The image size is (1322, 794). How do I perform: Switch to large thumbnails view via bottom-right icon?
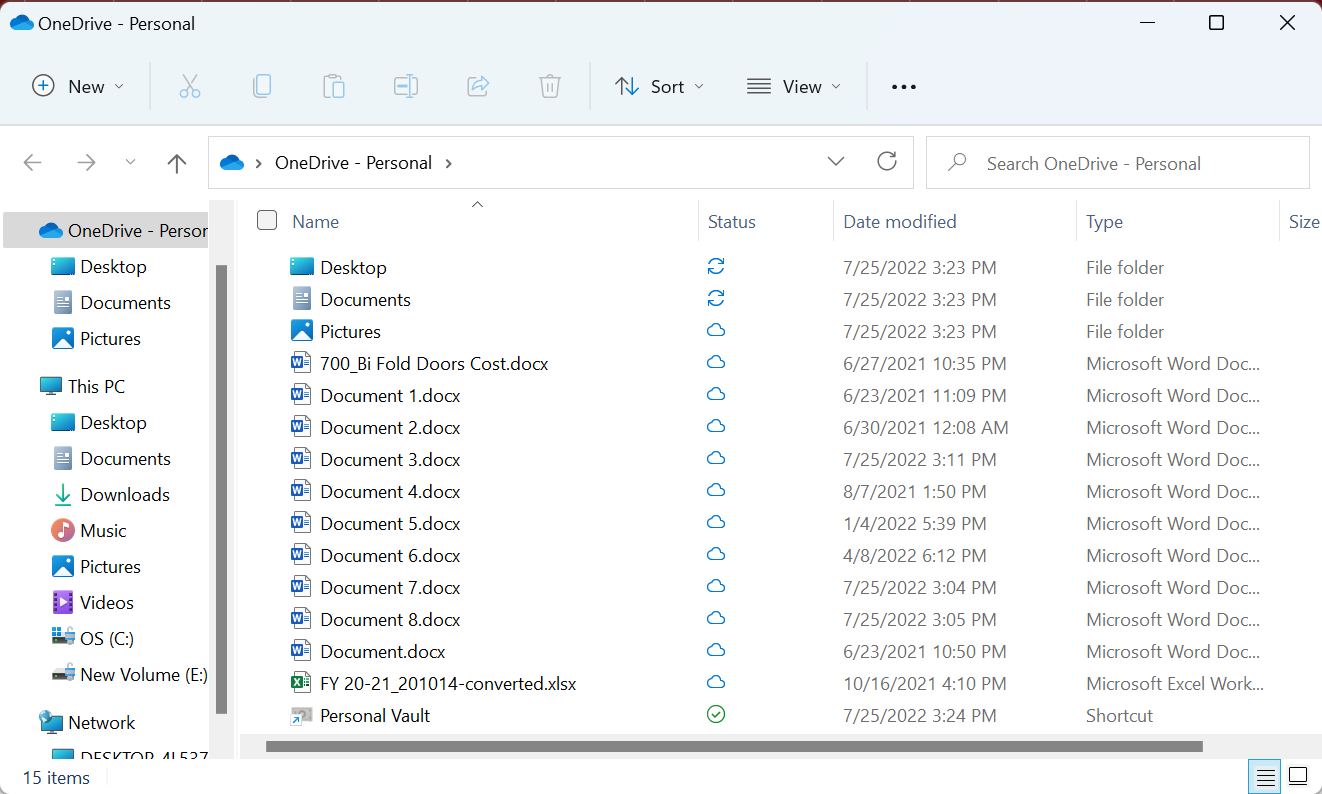[x=1298, y=776]
